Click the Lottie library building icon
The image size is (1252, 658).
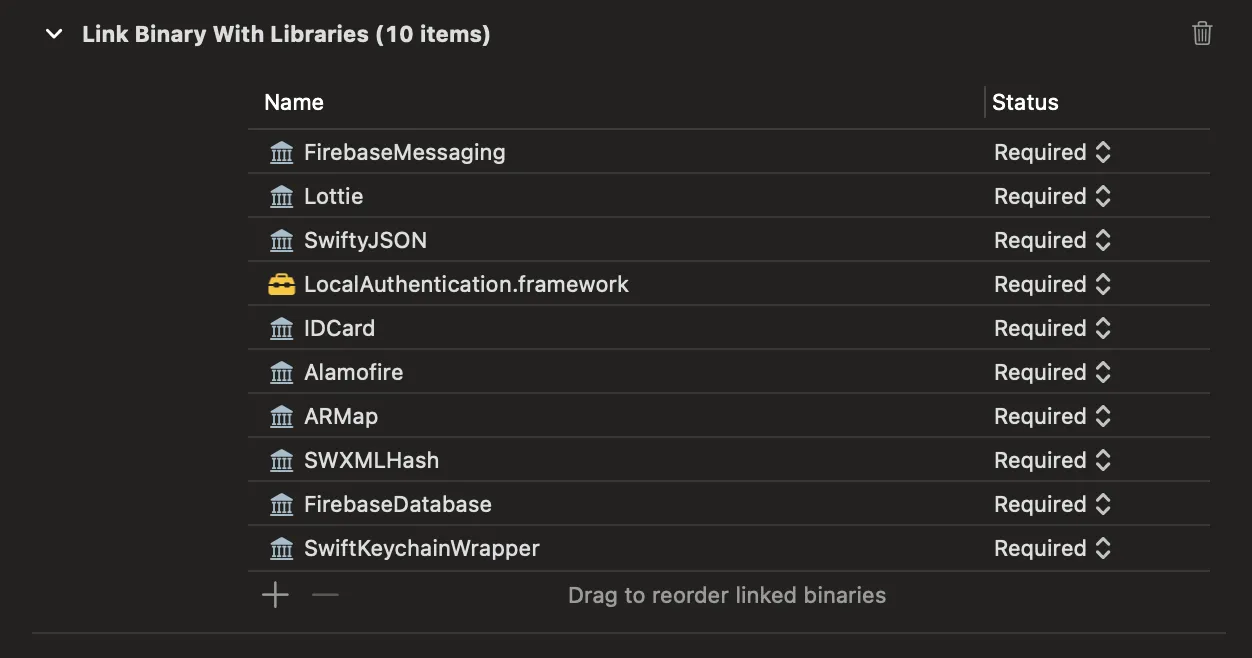282,197
